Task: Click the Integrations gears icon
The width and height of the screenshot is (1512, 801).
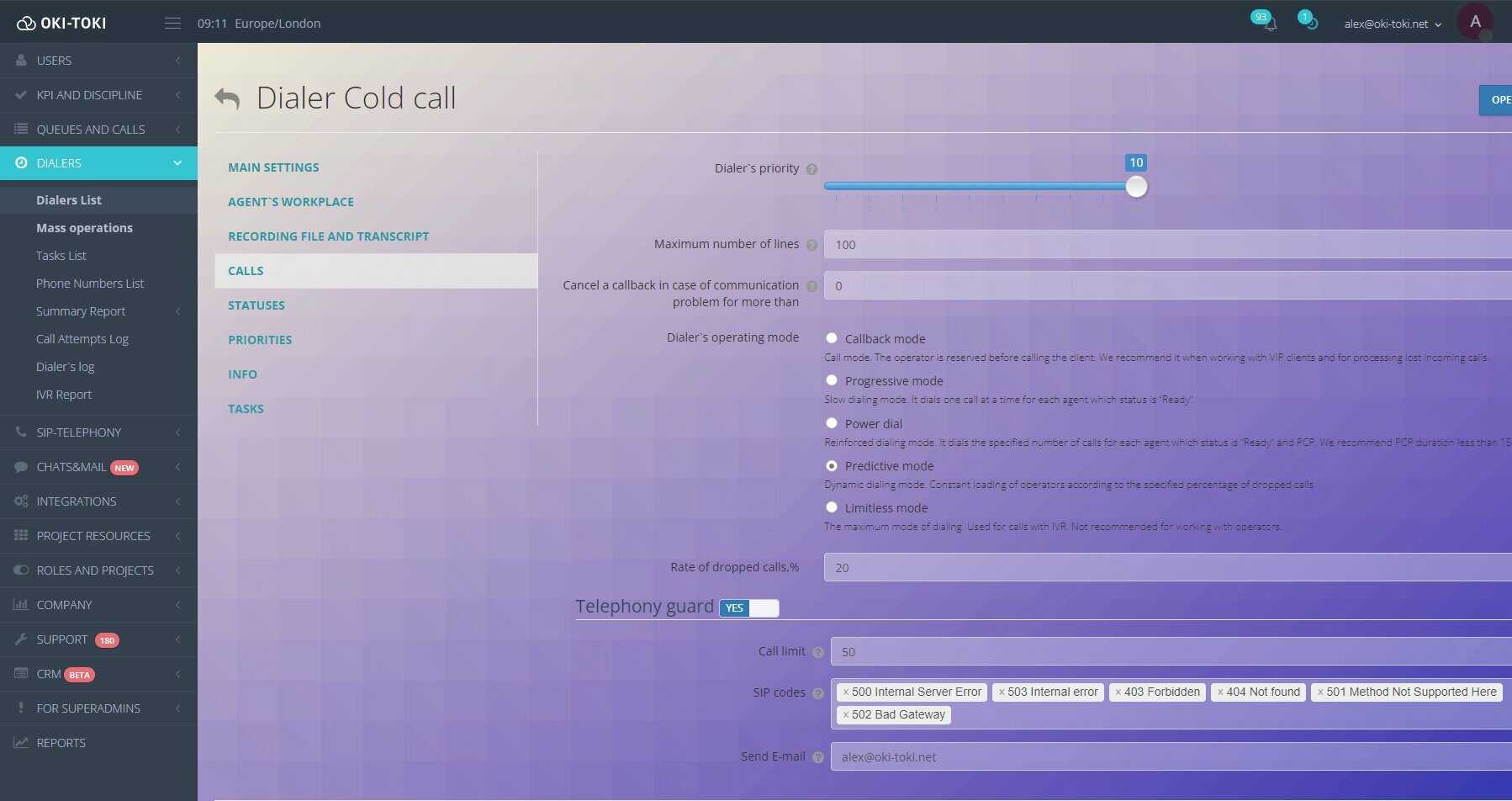Action: [x=21, y=501]
